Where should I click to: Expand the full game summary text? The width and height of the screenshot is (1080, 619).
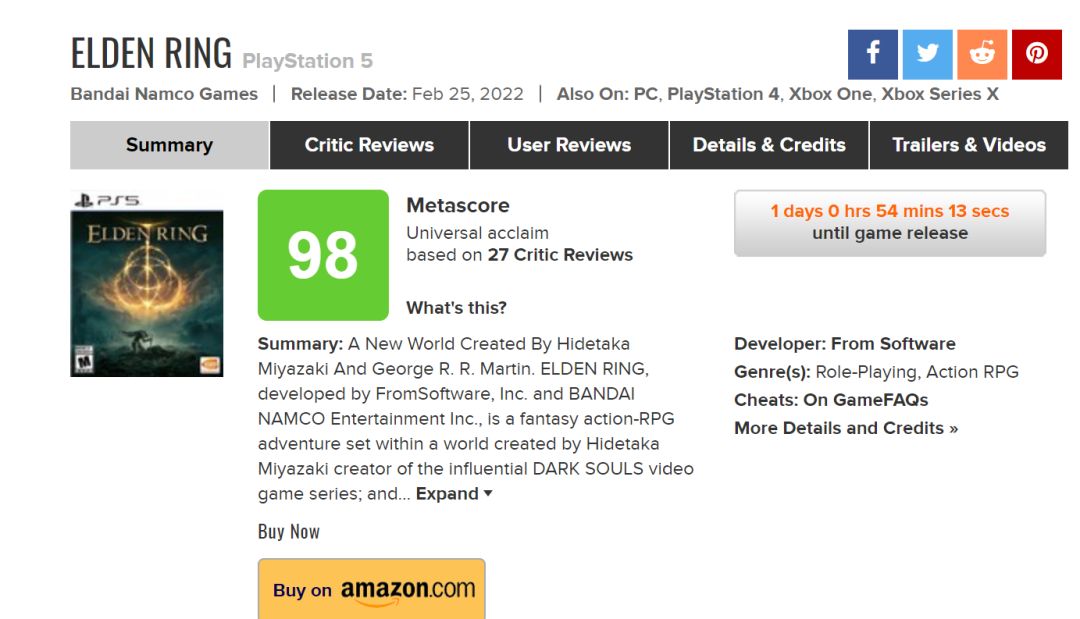(454, 494)
